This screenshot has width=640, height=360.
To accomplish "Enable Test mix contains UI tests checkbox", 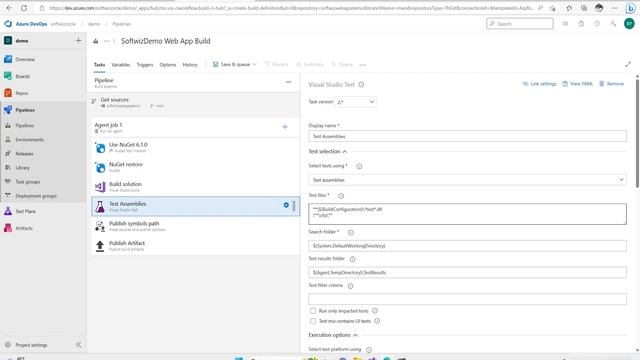I will (x=313, y=321).
